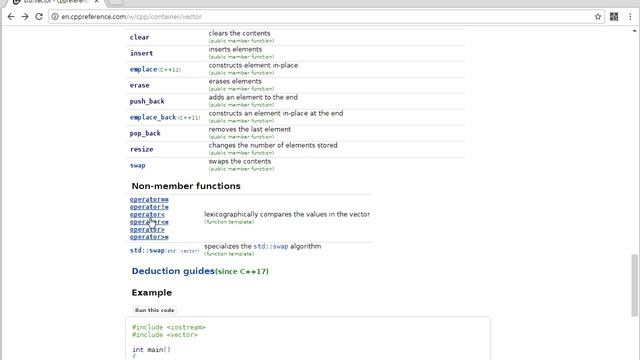The image size is (640, 360).
Task: Open the emplace_back member function link
Action: click(x=153, y=117)
